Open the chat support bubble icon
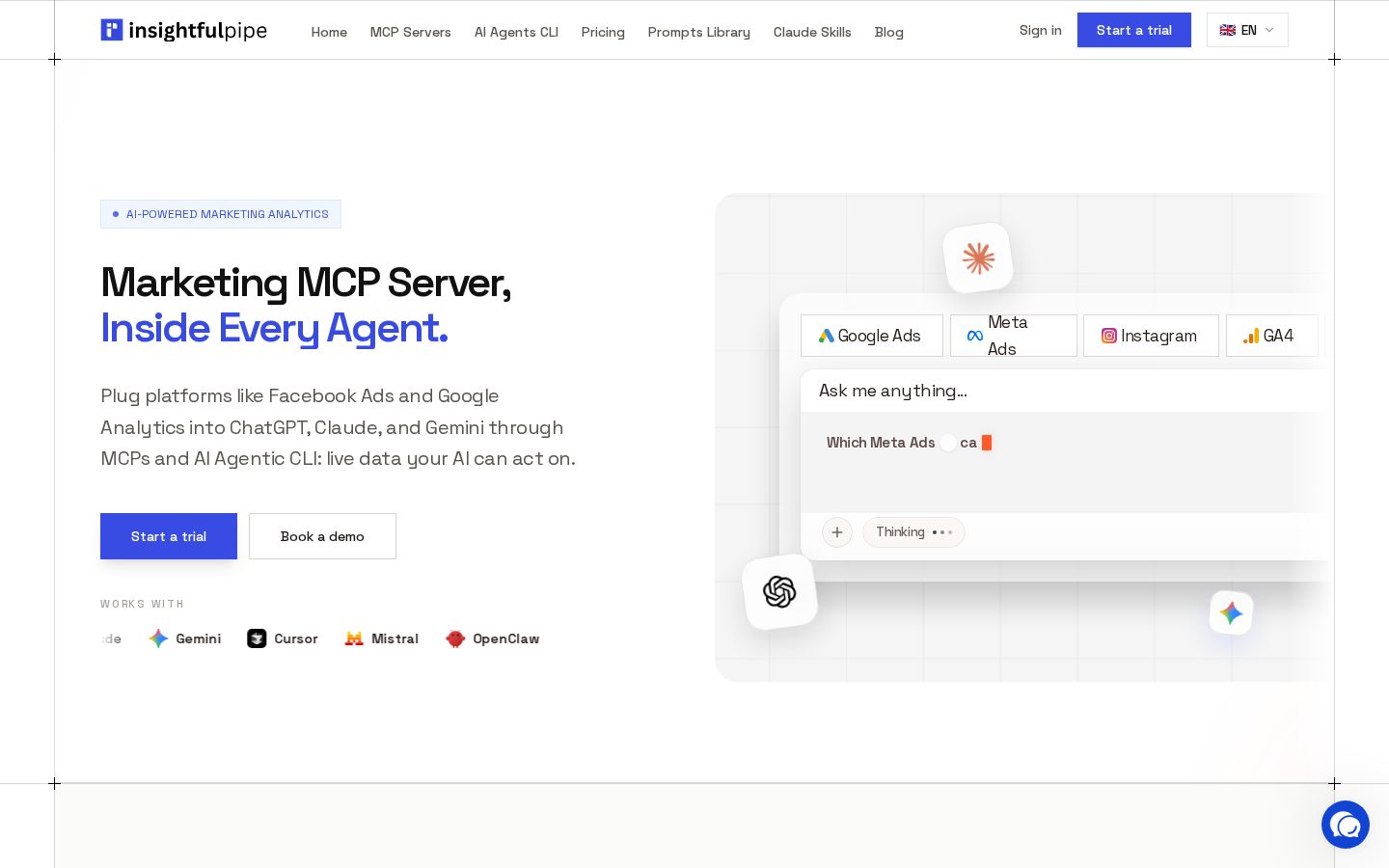The width and height of the screenshot is (1389, 868). click(1346, 825)
